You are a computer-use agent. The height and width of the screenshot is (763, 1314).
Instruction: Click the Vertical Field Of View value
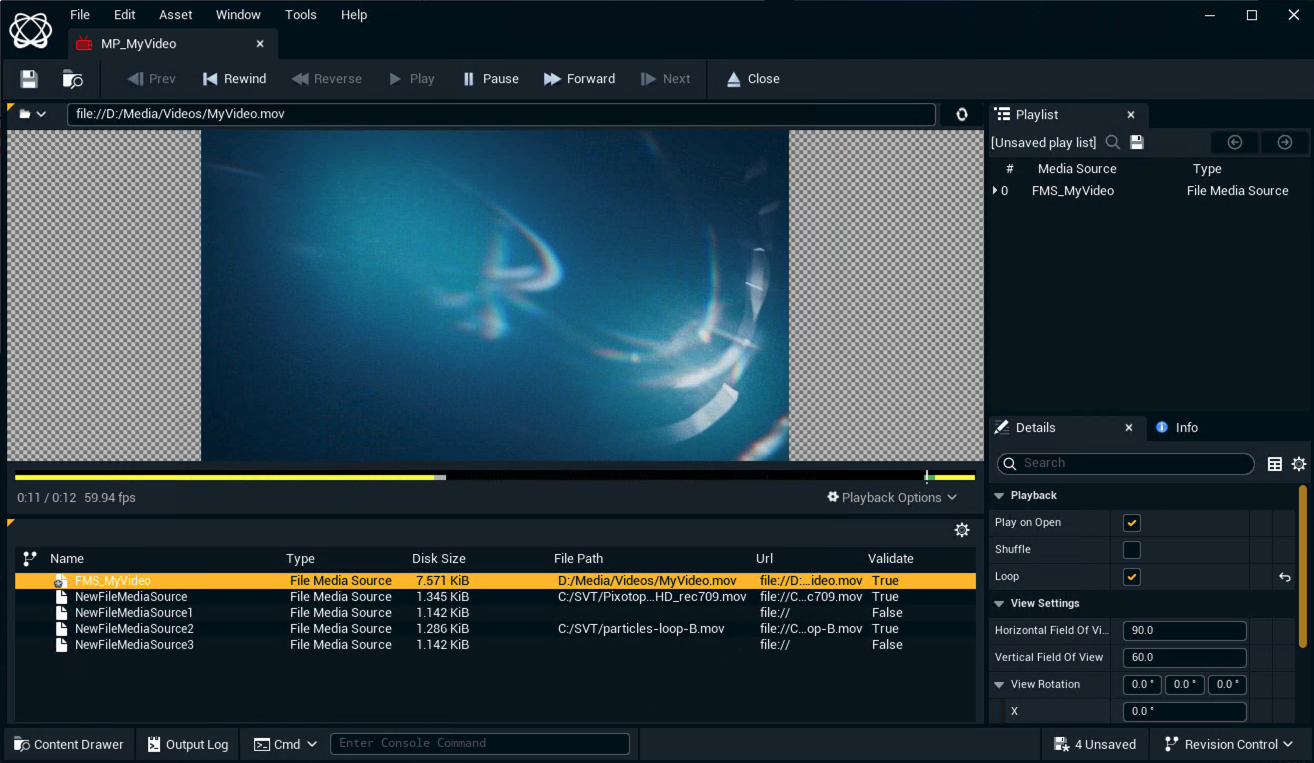tap(1185, 658)
